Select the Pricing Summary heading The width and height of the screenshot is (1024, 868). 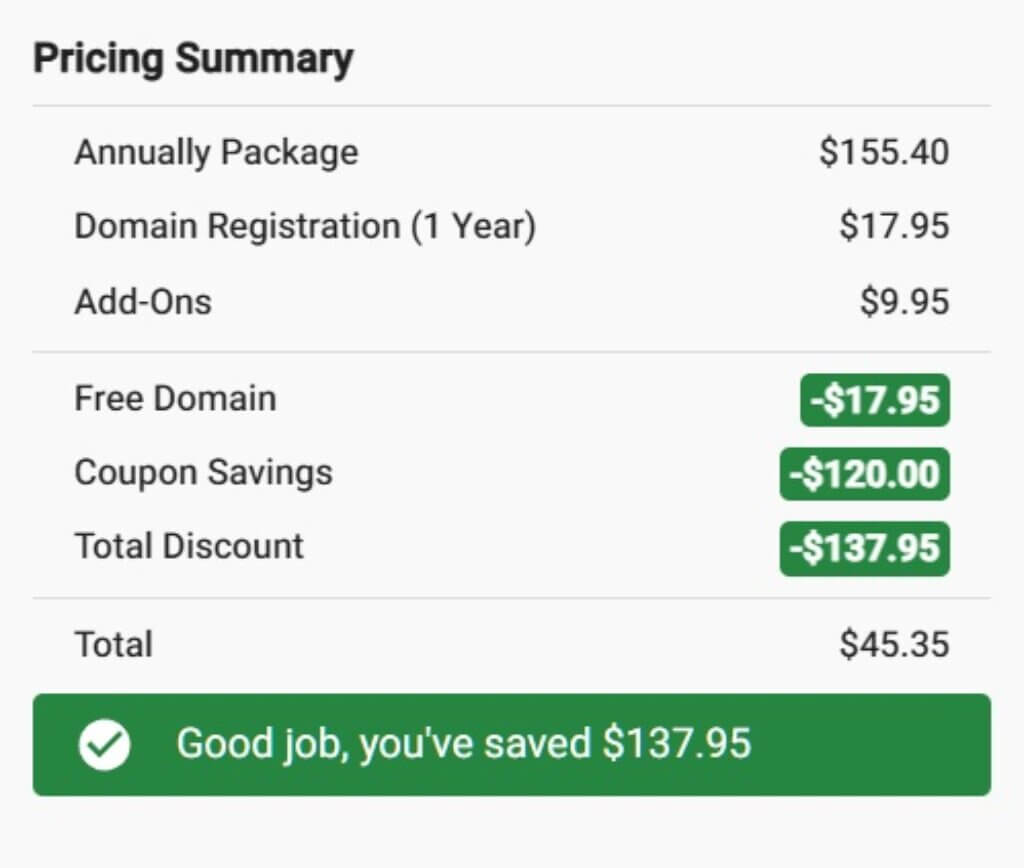pos(193,58)
